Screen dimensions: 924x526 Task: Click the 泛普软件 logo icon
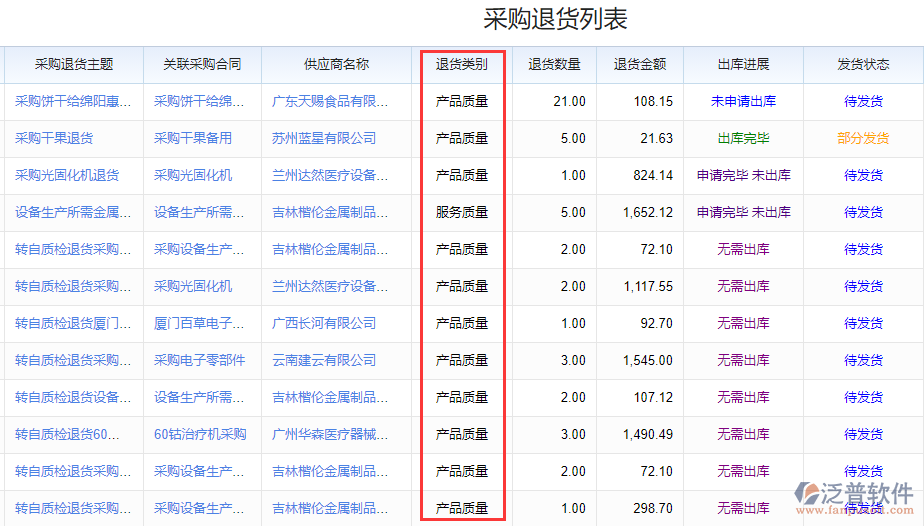tap(806, 492)
